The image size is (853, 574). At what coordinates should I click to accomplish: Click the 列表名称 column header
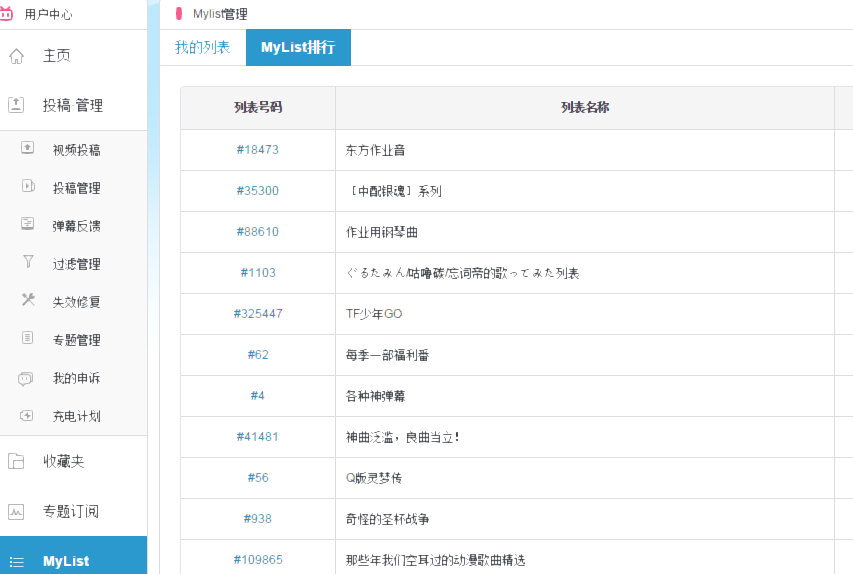[x=585, y=108]
